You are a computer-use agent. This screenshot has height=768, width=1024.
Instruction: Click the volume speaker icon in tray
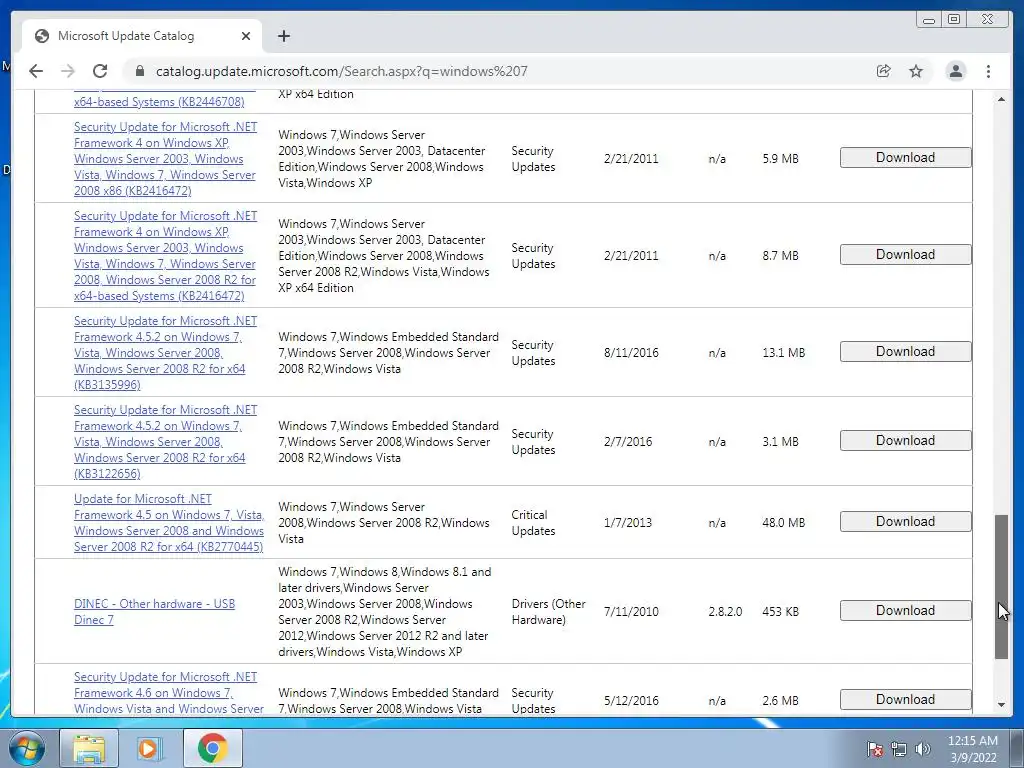(922, 749)
